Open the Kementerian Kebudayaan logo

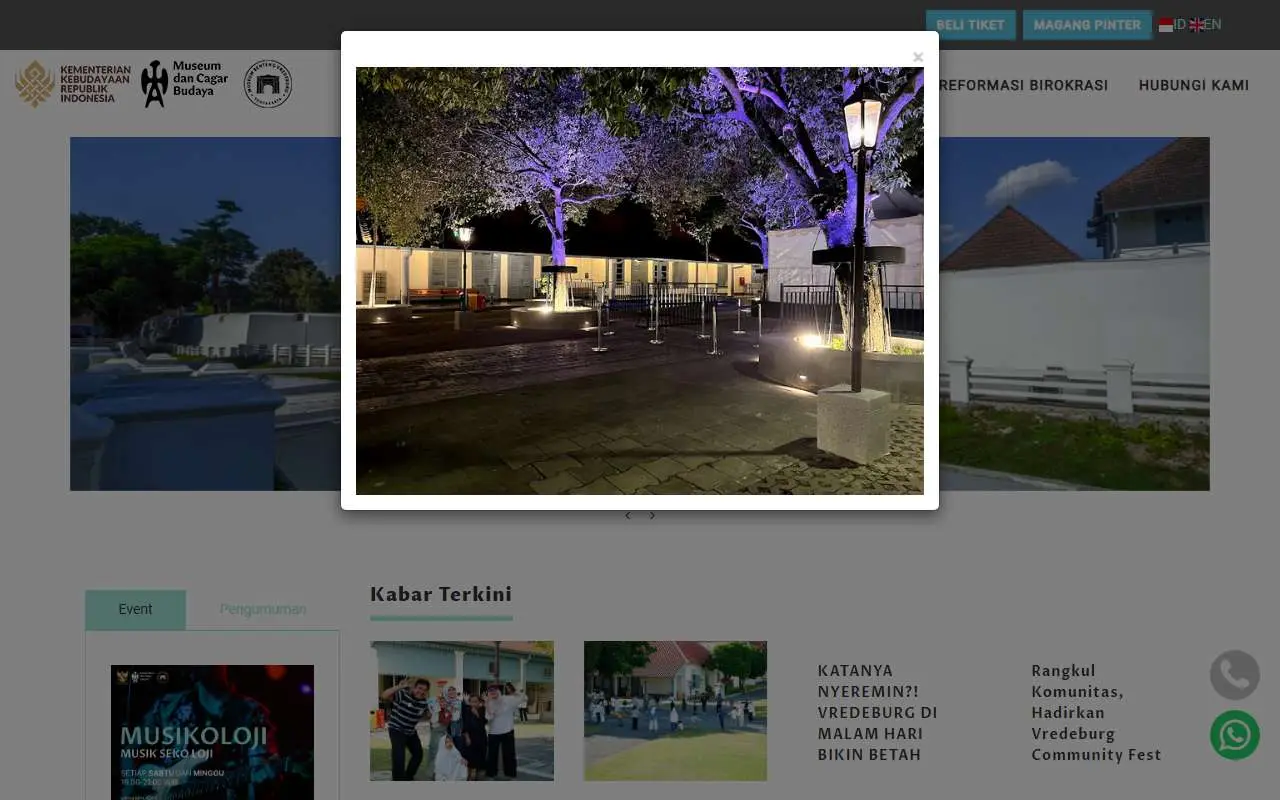click(x=73, y=84)
